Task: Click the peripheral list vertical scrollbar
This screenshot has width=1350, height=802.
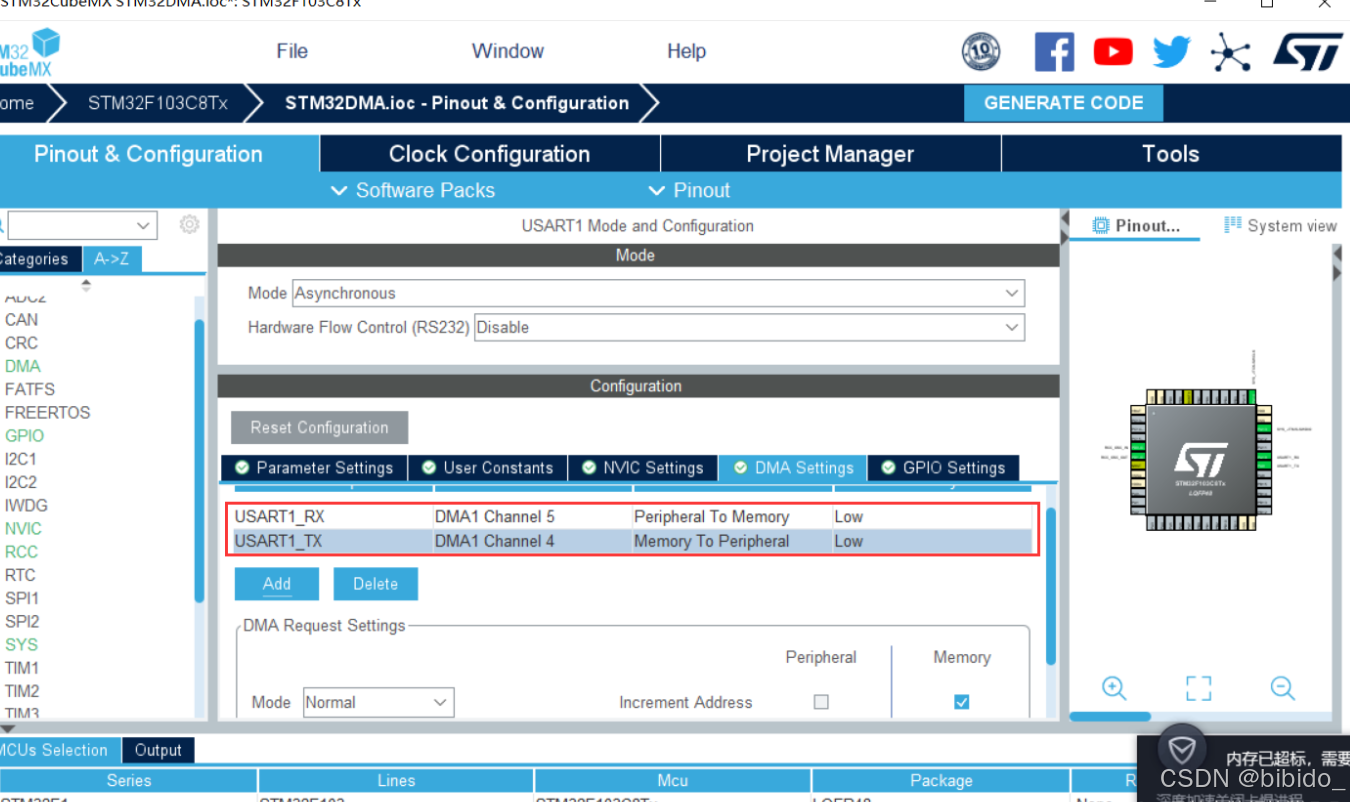Action: pyautogui.click(x=199, y=460)
